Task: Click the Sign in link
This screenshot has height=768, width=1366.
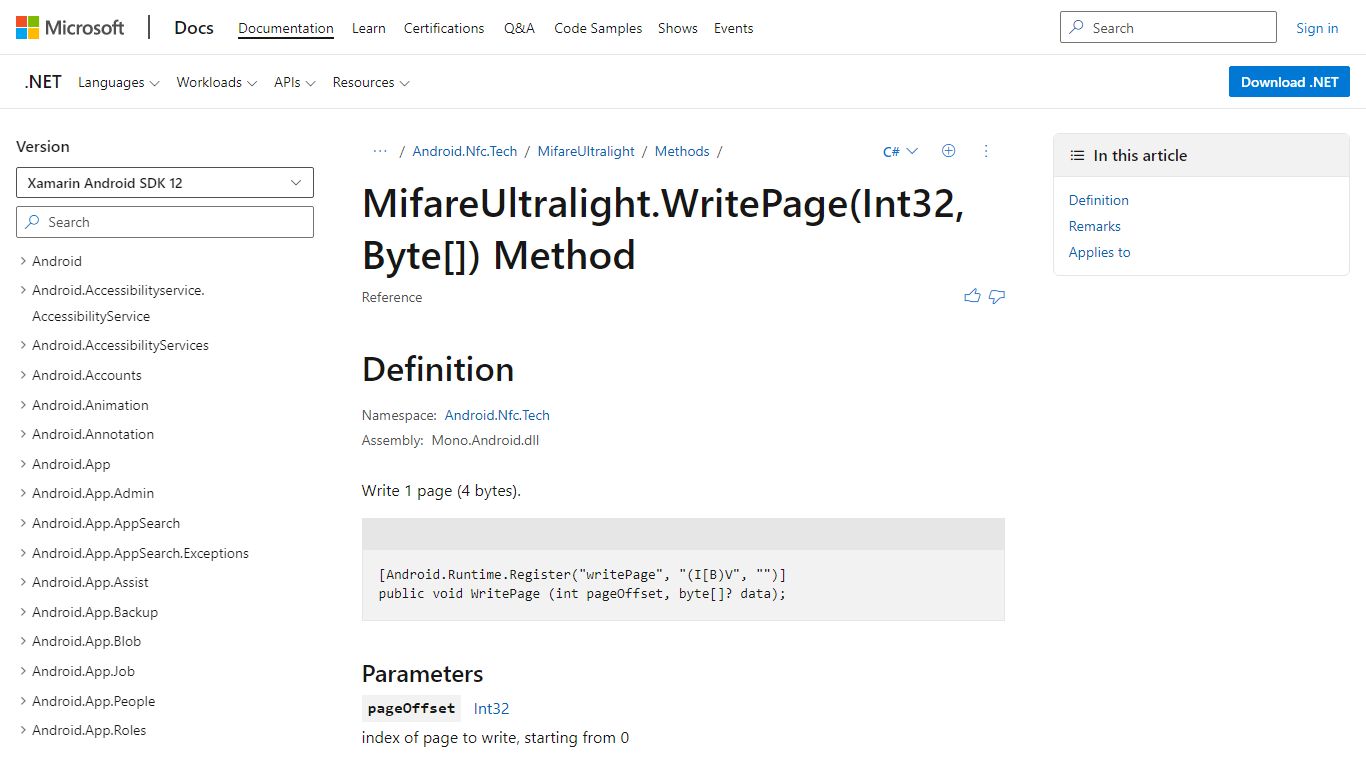Action: [x=1317, y=28]
